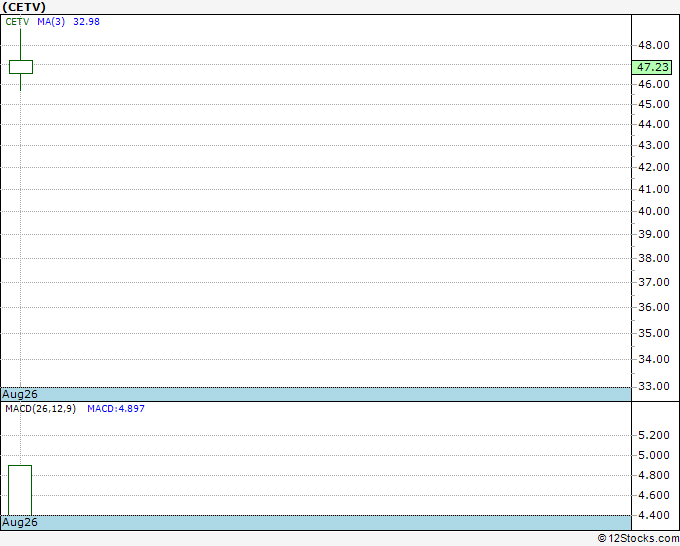The image size is (680, 546).
Task: Click the 43.00 price axis label
Action: coord(654,145)
